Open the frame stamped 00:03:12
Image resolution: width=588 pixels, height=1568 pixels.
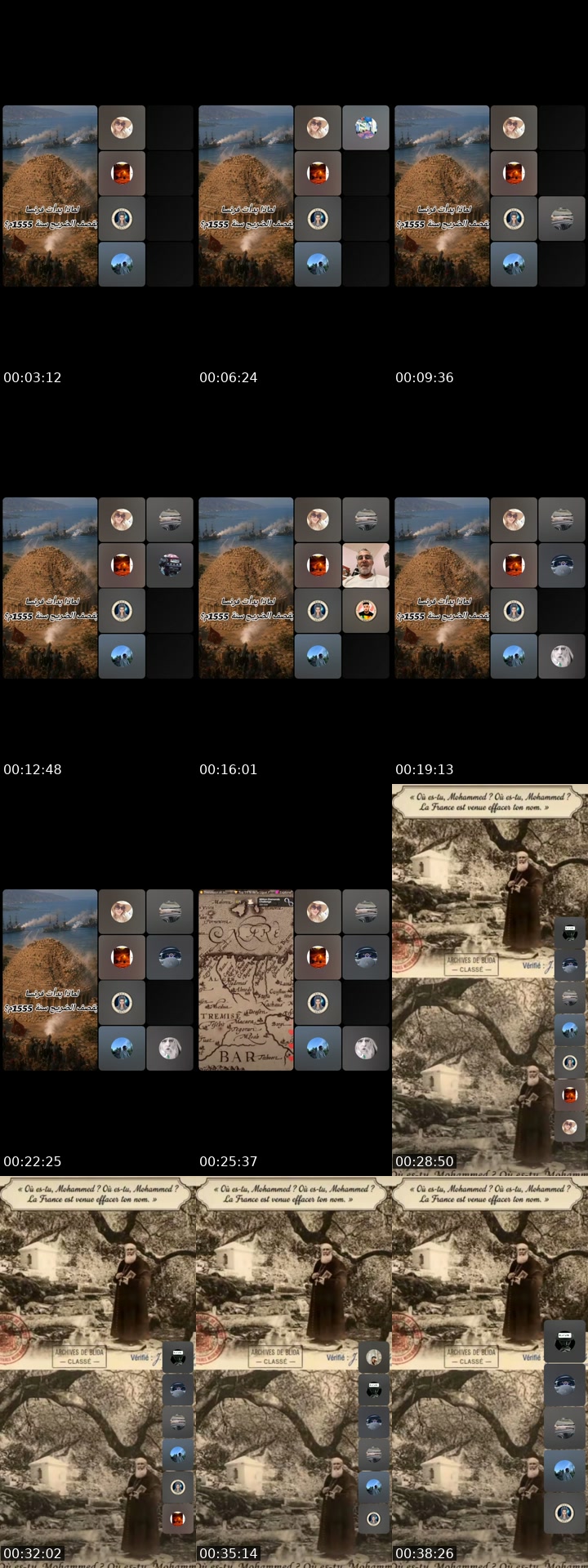[98, 196]
